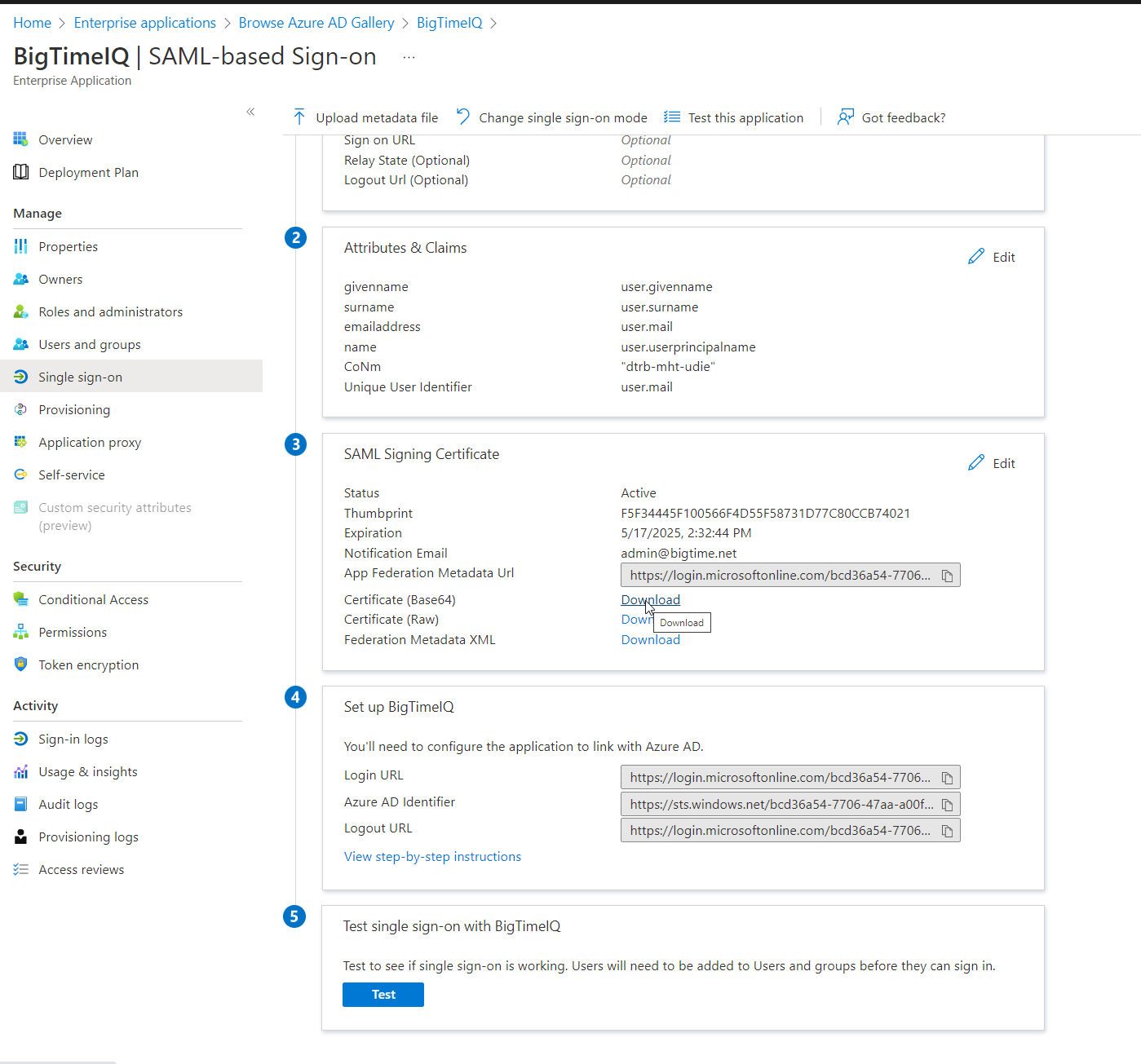The height and width of the screenshot is (1064, 1141).
Task: Click the Access reviews checklist icon
Action: (20, 869)
